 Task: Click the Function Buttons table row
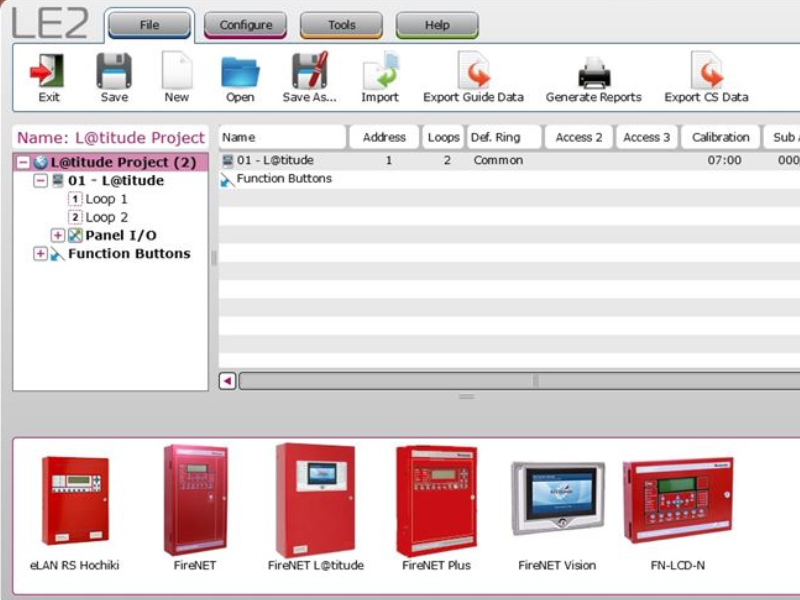pos(284,179)
